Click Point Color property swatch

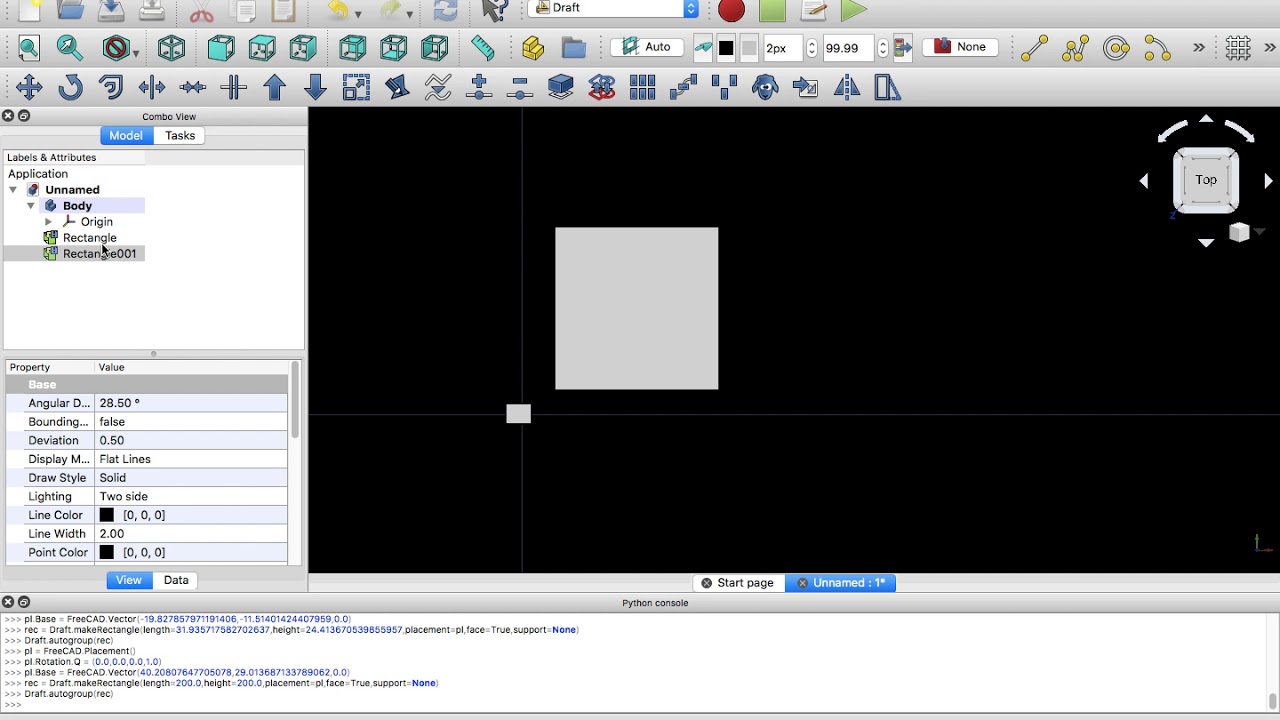(107, 552)
